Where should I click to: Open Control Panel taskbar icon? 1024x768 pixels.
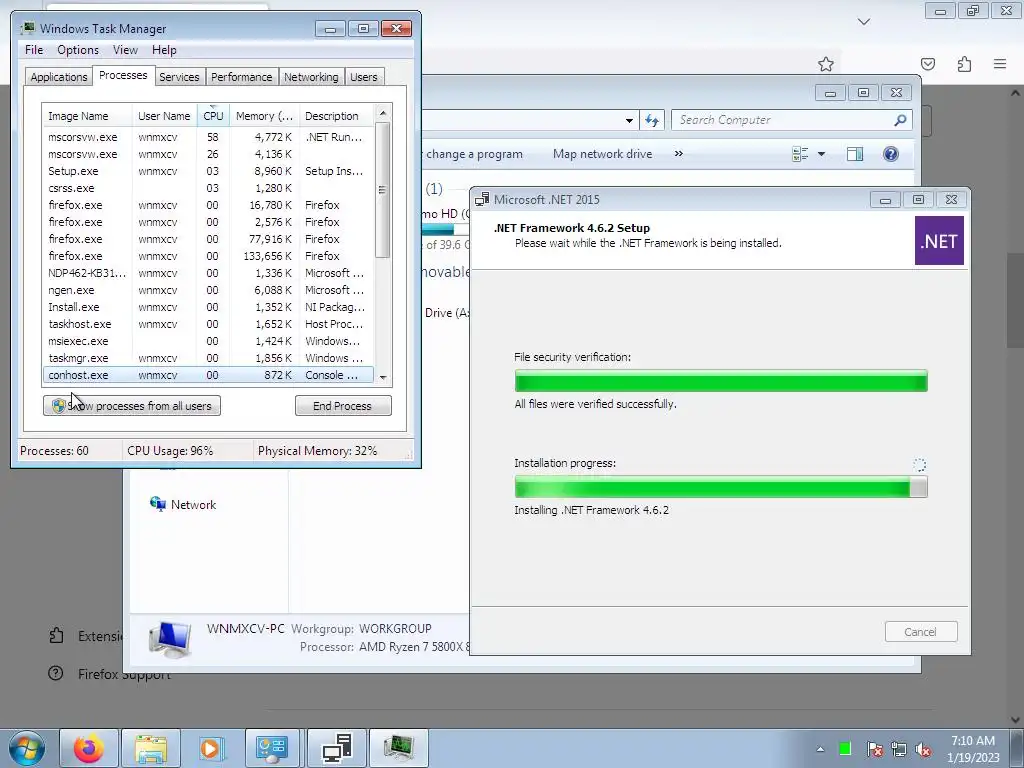point(272,748)
